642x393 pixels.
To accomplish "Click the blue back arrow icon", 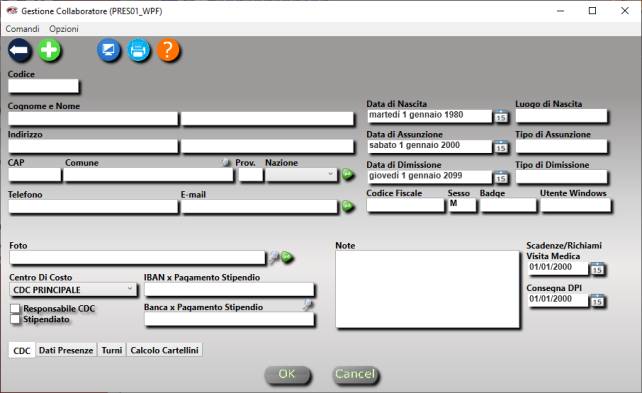I will tap(20, 50).
